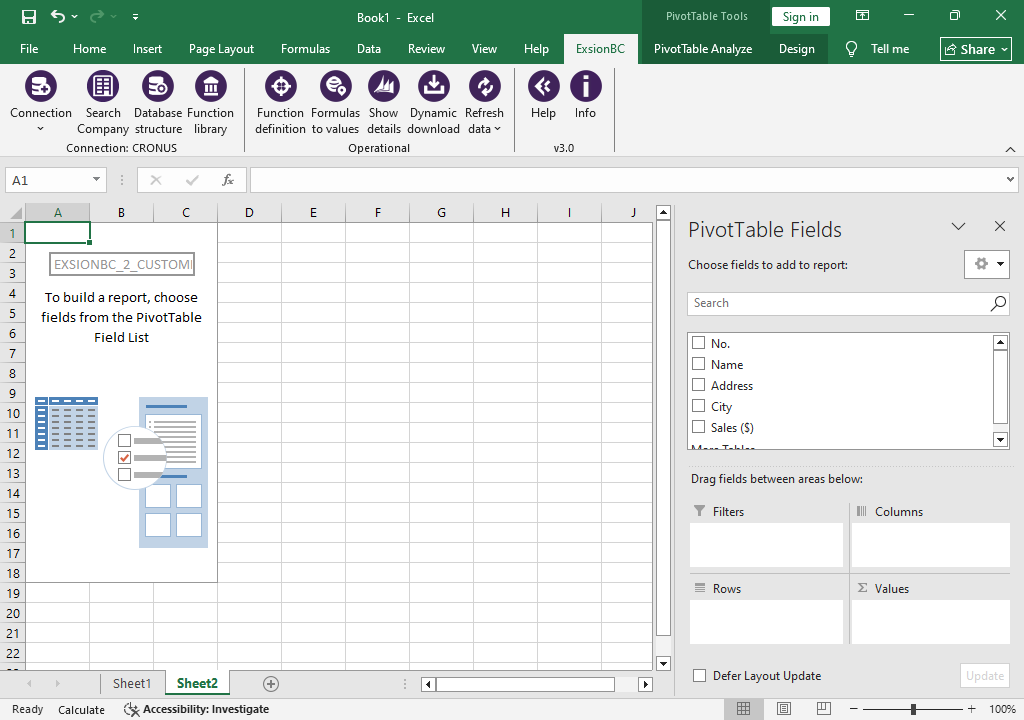
Task: Switch to the PivotTable Analyze tab
Action: point(703,49)
